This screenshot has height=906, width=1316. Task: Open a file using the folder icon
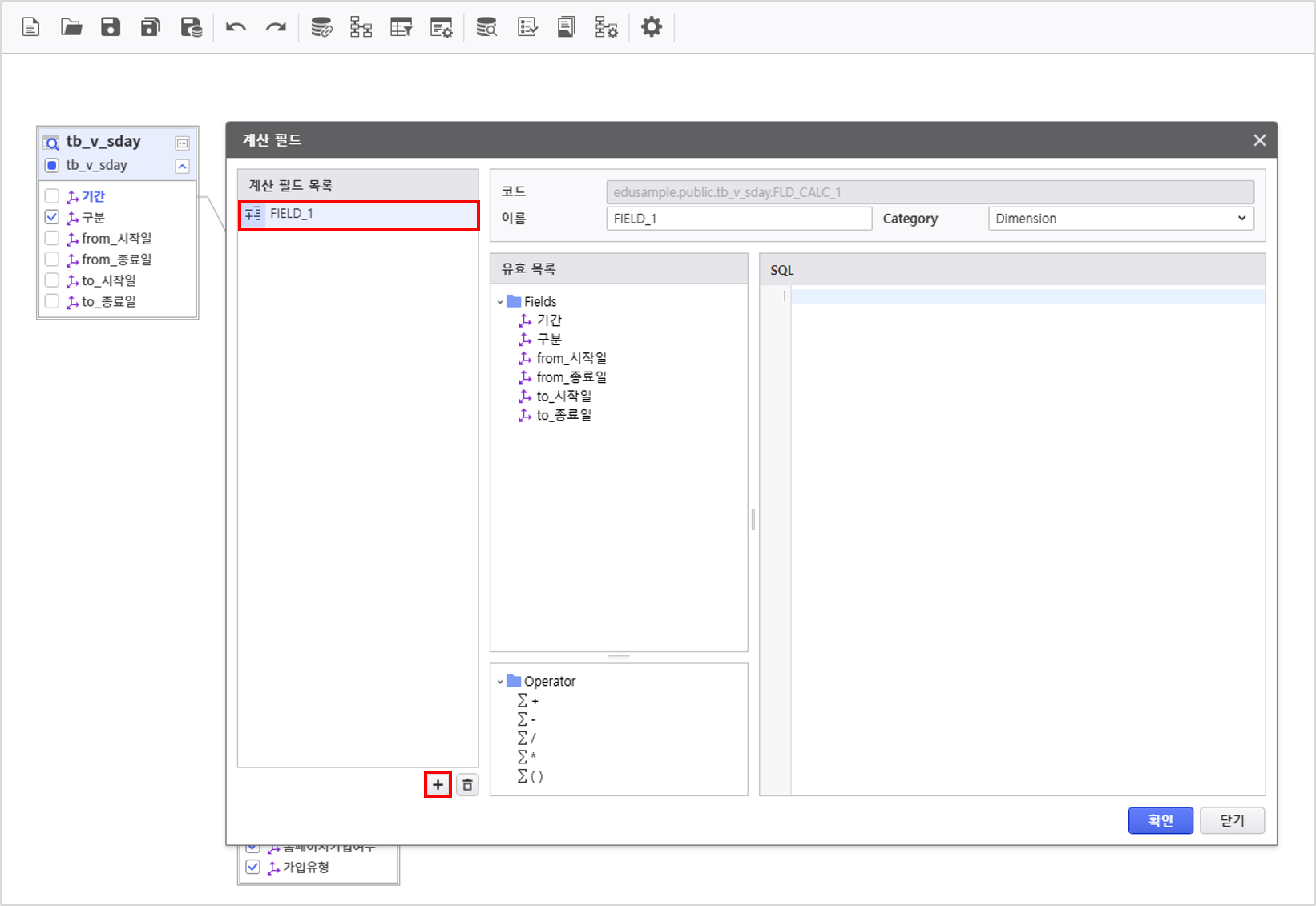pyautogui.click(x=71, y=27)
